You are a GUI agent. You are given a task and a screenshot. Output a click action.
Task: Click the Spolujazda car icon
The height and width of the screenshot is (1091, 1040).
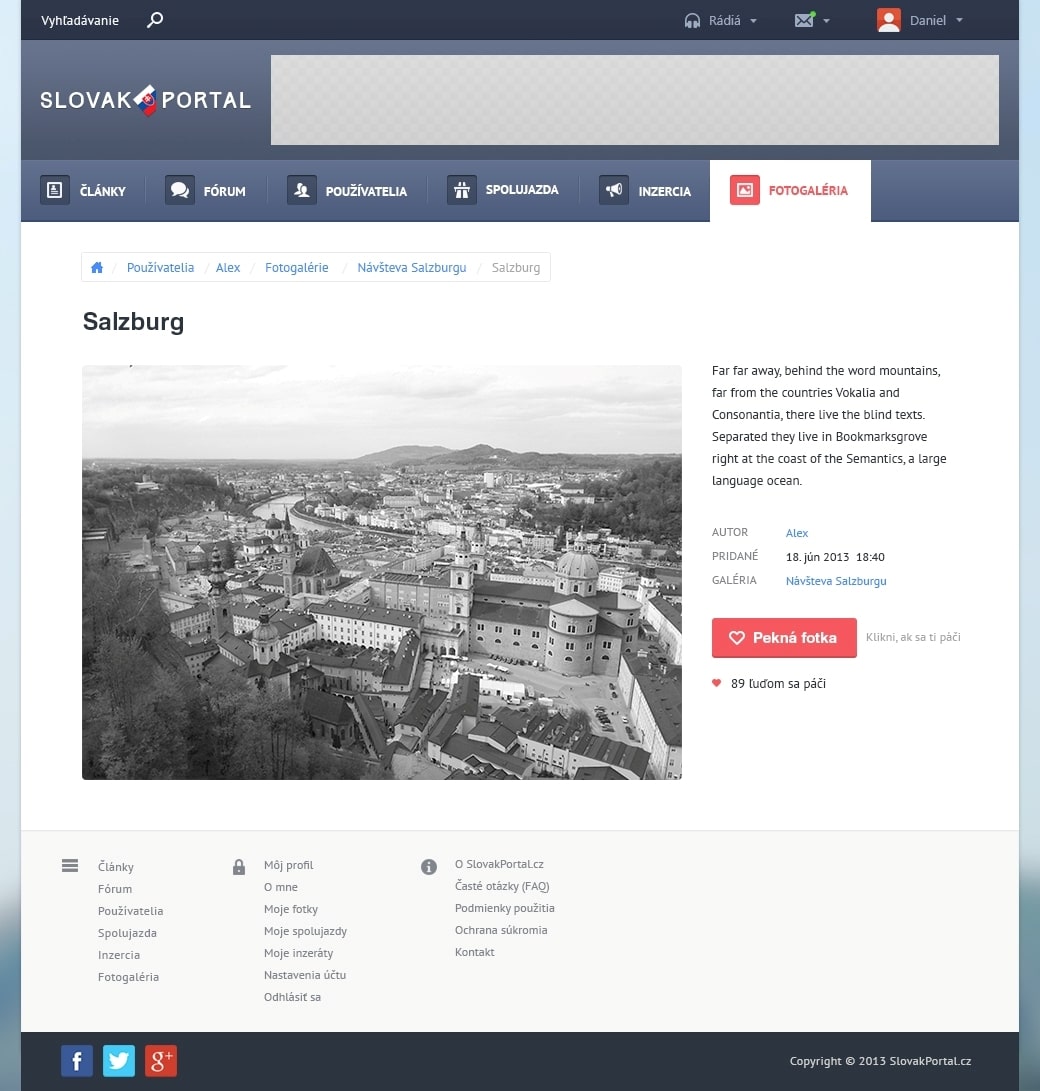click(x=461, y=190)
